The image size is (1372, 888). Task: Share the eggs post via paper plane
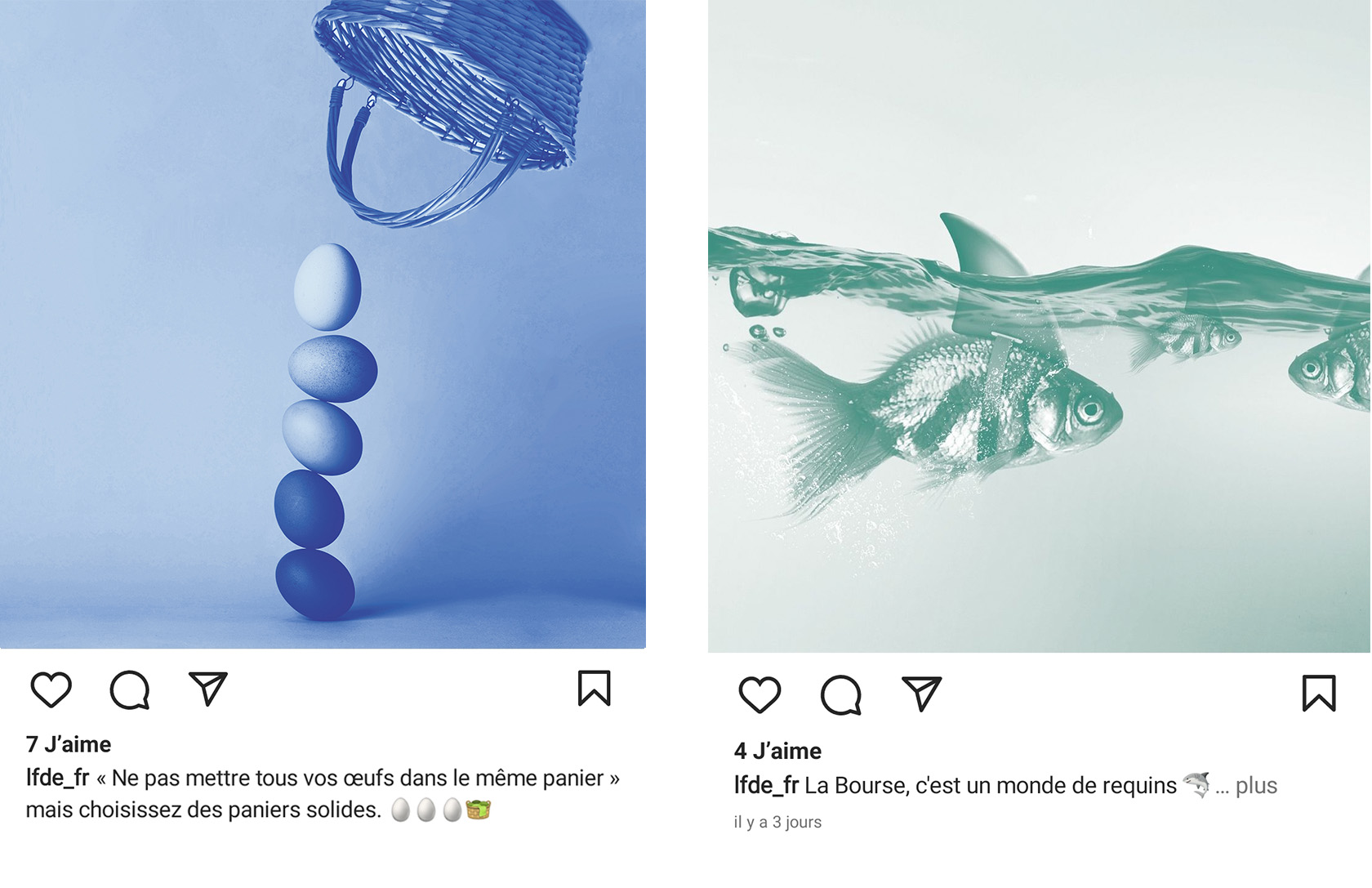207,689
